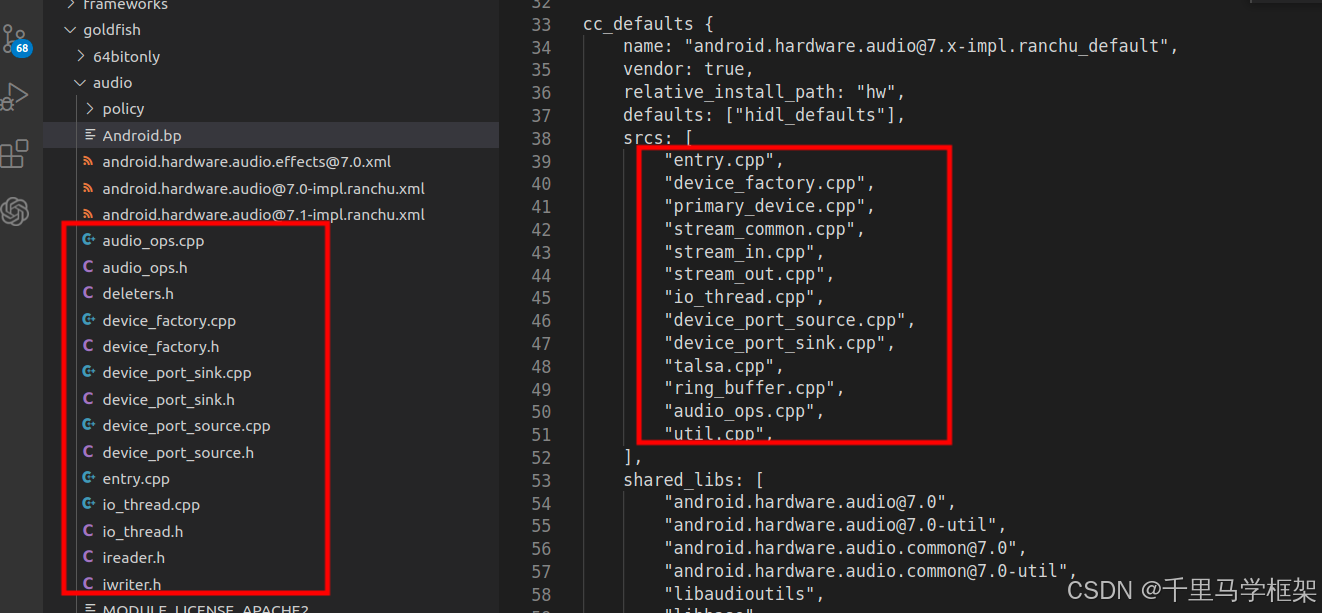
Task: Click the "vendor: true," line
Action: point(689,69)
